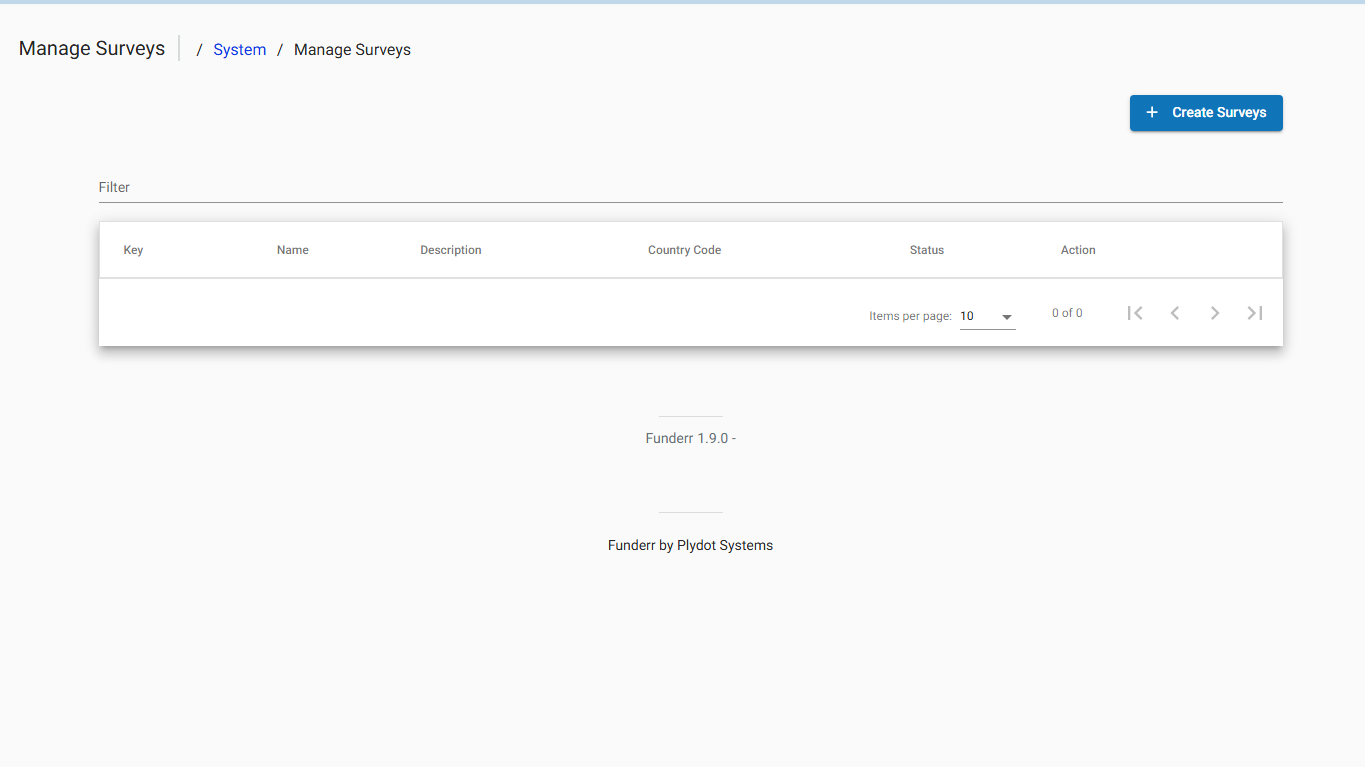
Task: Click inside the Filter input field
Action: pyautogui.click(x=400, y=187)
